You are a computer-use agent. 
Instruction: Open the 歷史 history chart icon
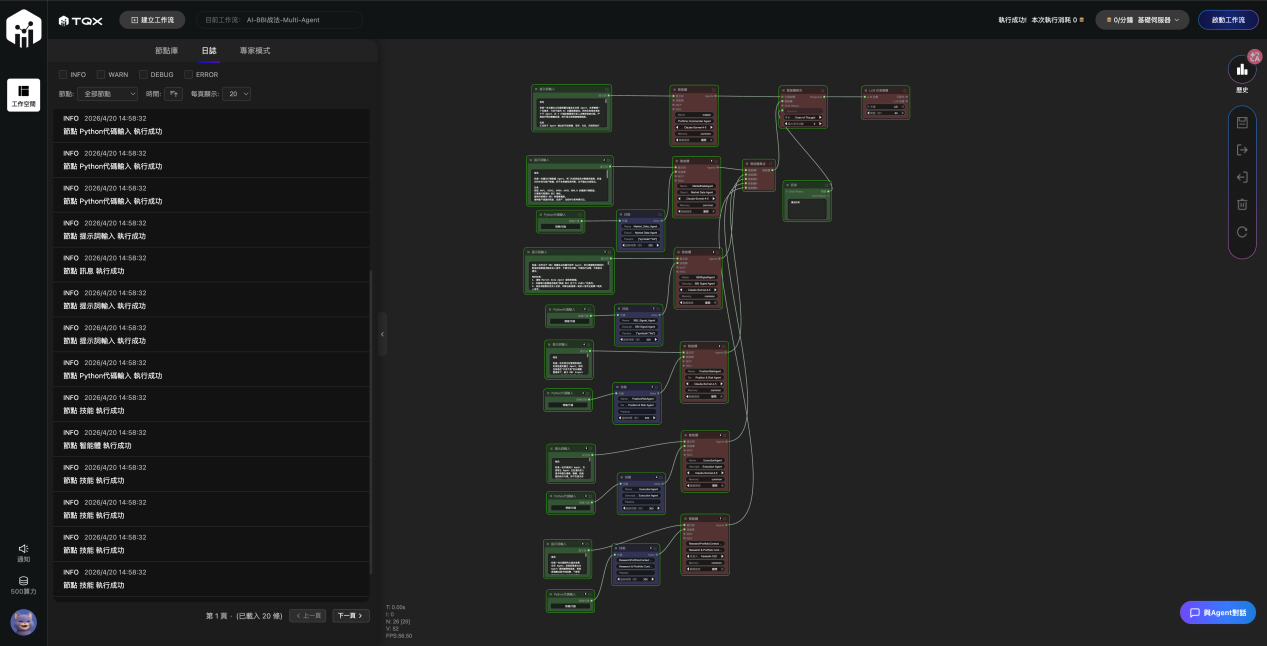pyautogui.click(x=1242, y=69)
